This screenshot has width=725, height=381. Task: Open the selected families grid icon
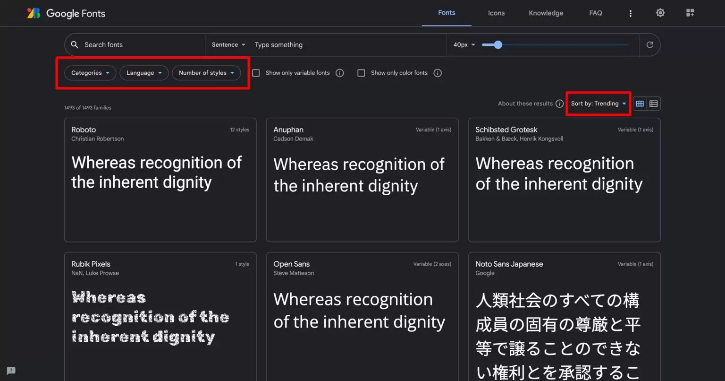coord(690,13)
